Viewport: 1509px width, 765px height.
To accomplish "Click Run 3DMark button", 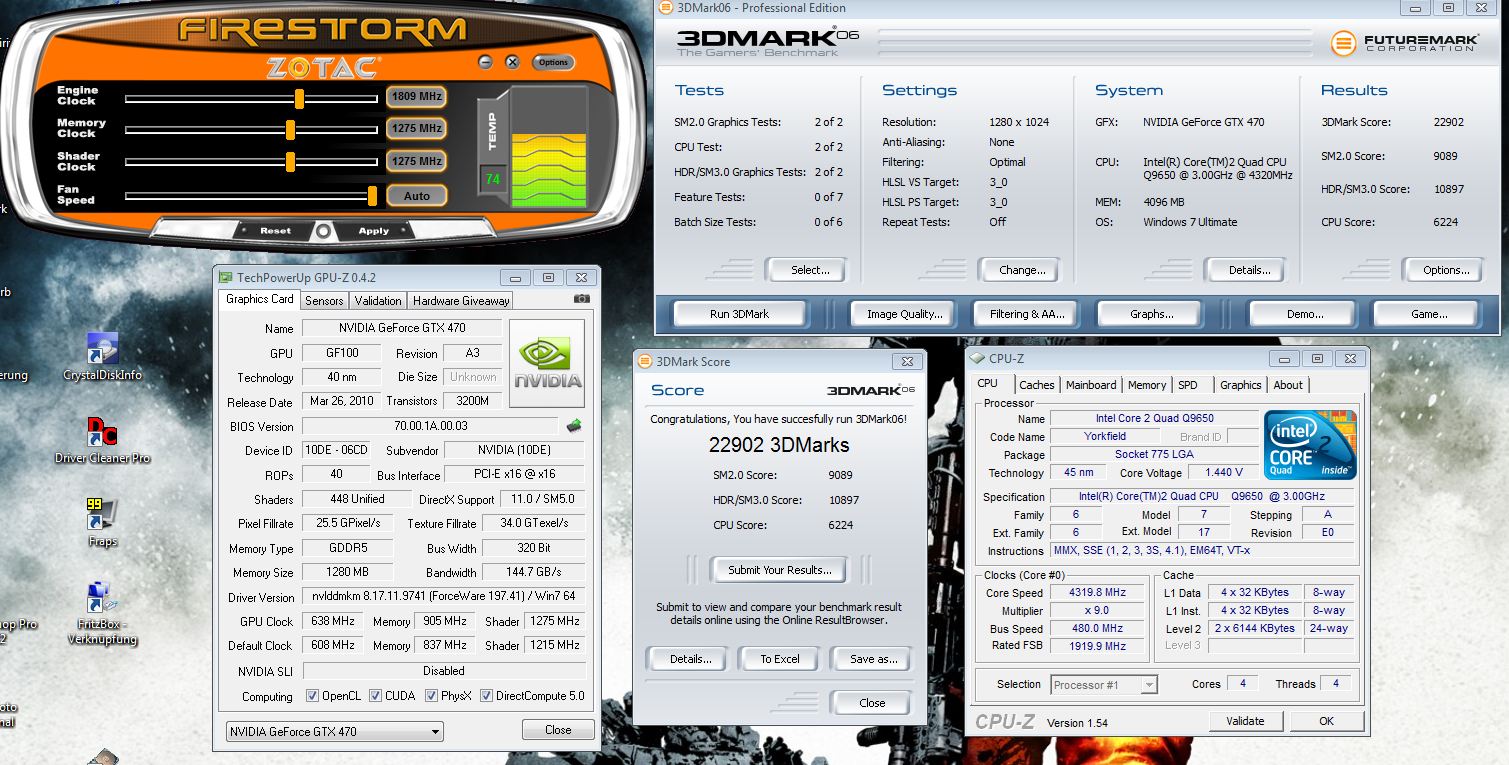I will [739, 314].
